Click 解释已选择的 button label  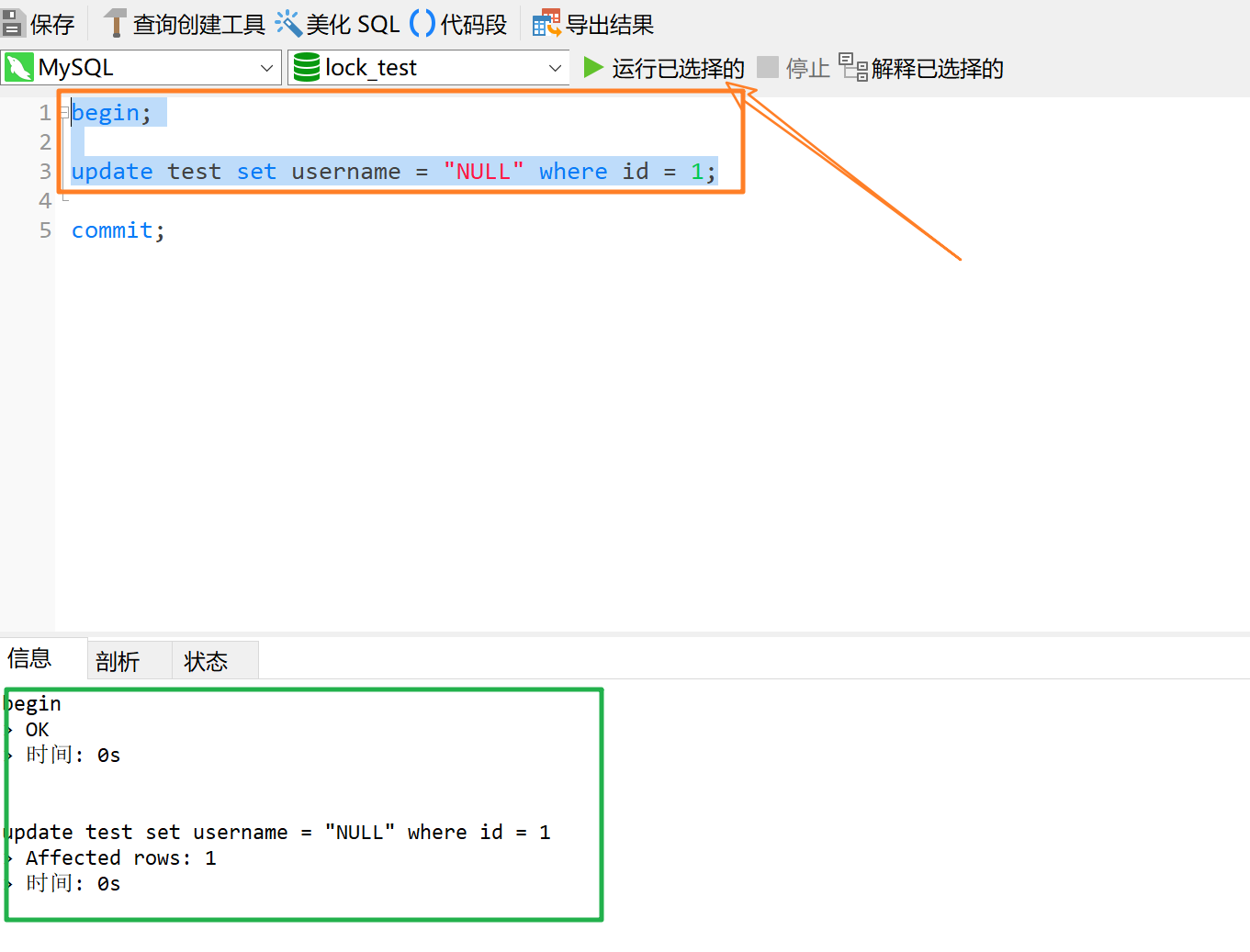coord(938,69)
